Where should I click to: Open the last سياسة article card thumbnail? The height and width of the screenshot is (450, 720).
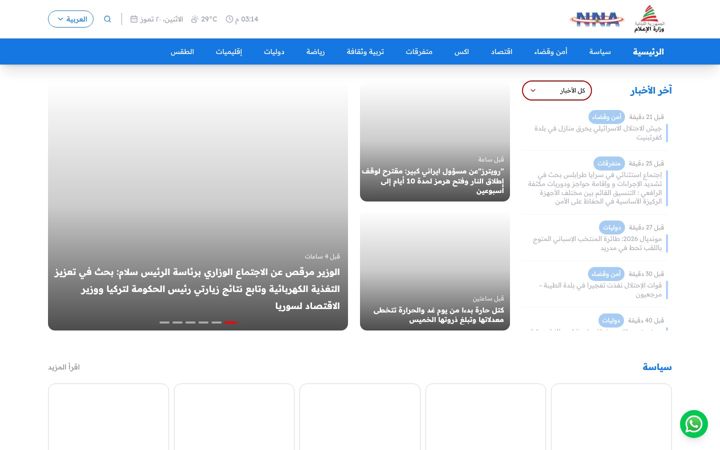tap(108, 417)
